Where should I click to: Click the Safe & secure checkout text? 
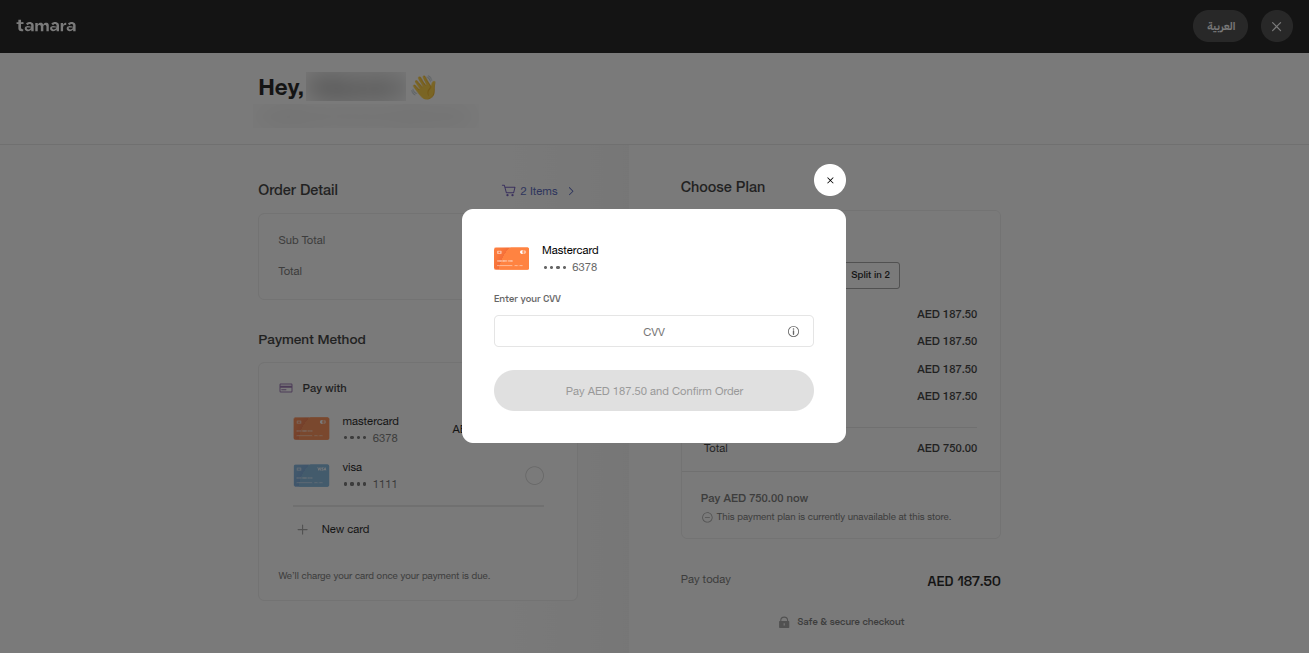[850, 622]
